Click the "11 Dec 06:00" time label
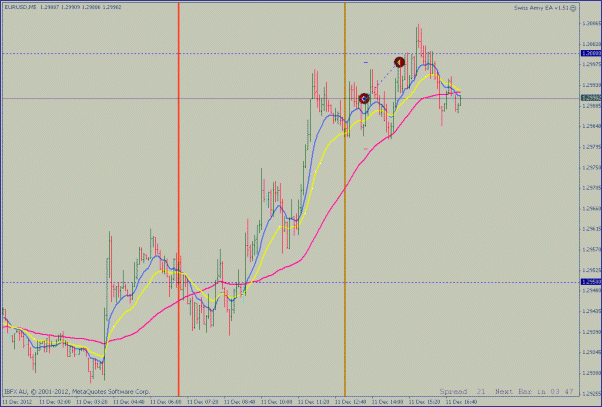 165,402
